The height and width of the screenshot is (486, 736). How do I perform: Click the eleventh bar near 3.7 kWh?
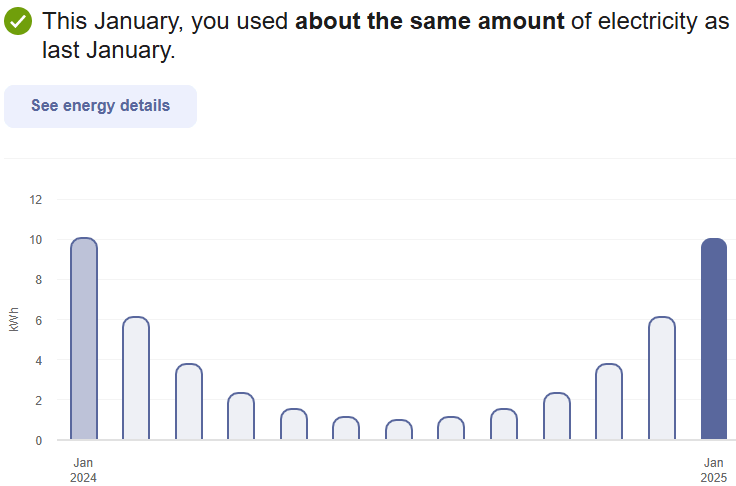click(x=609, y=402)
